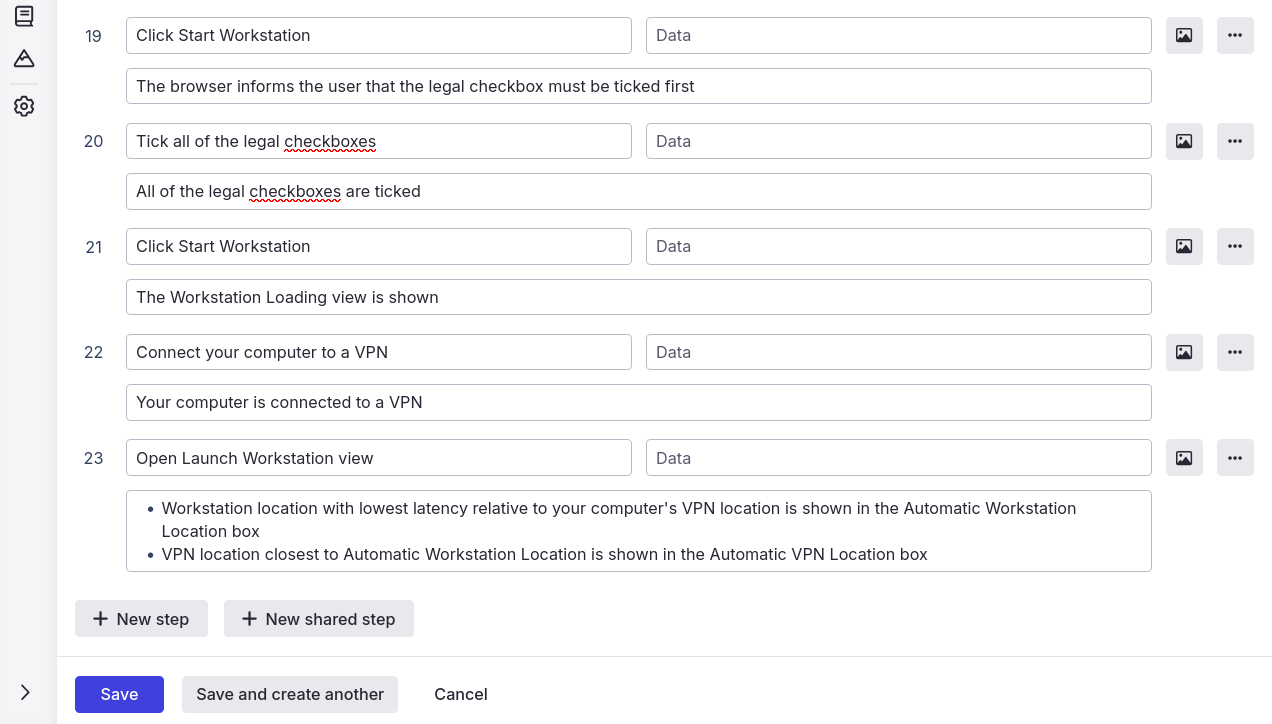1272x724 pixels.
Task: Attach an image to step 19
Action: coord(1184,35)
